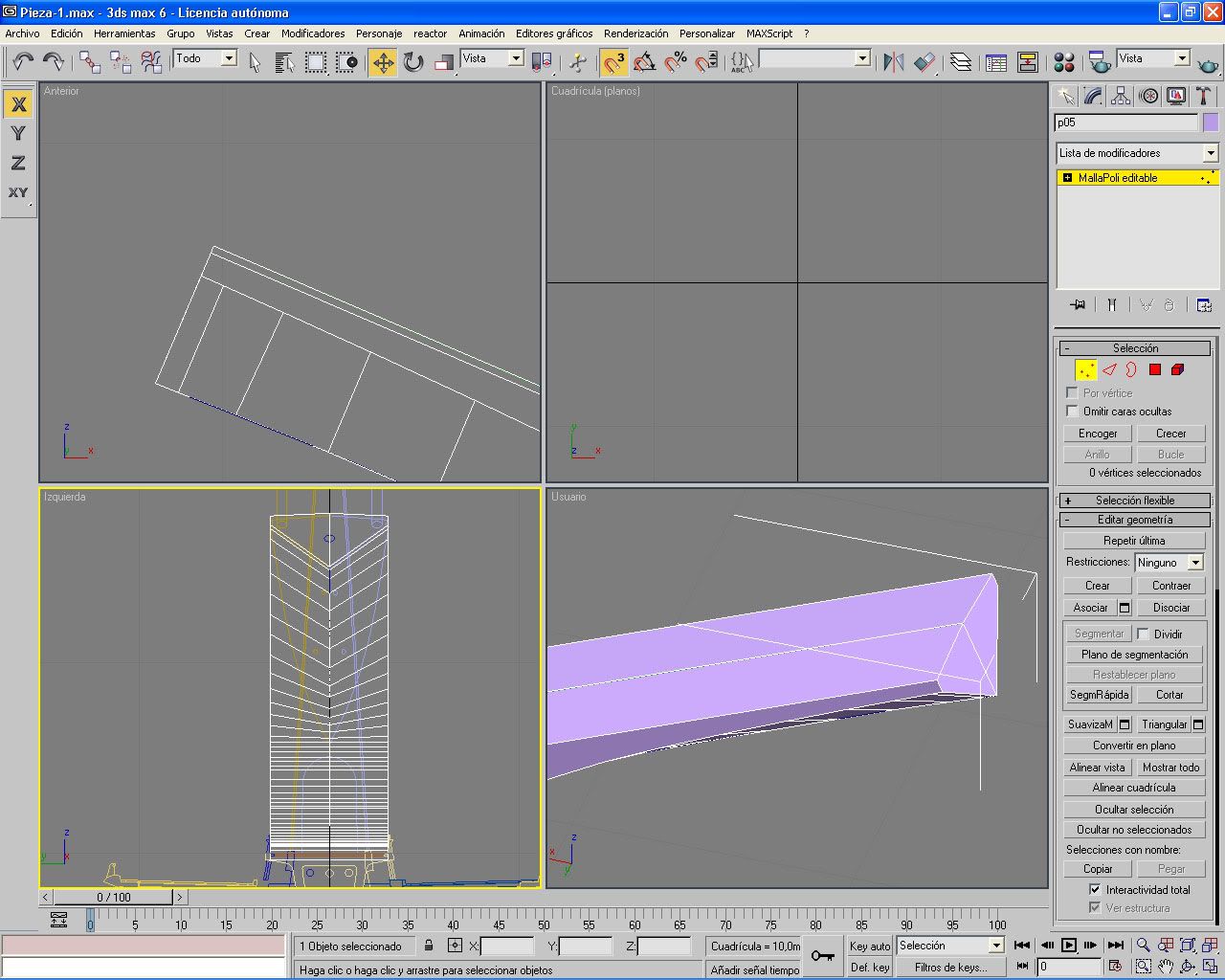
Task: Select Border sub-object level icon
Action: pos(1132,369)
